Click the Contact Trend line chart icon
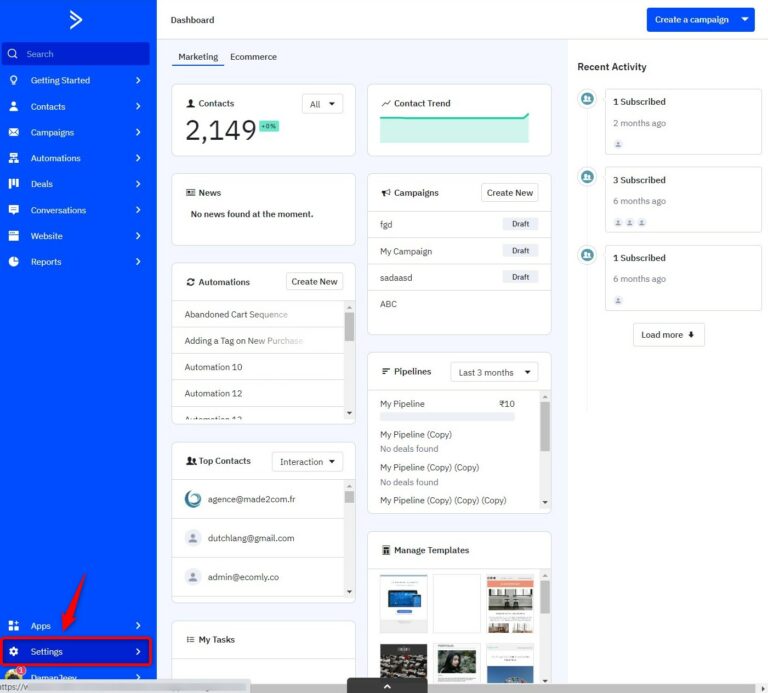This screenshot has width=768, height=693. tap(386, 103)
